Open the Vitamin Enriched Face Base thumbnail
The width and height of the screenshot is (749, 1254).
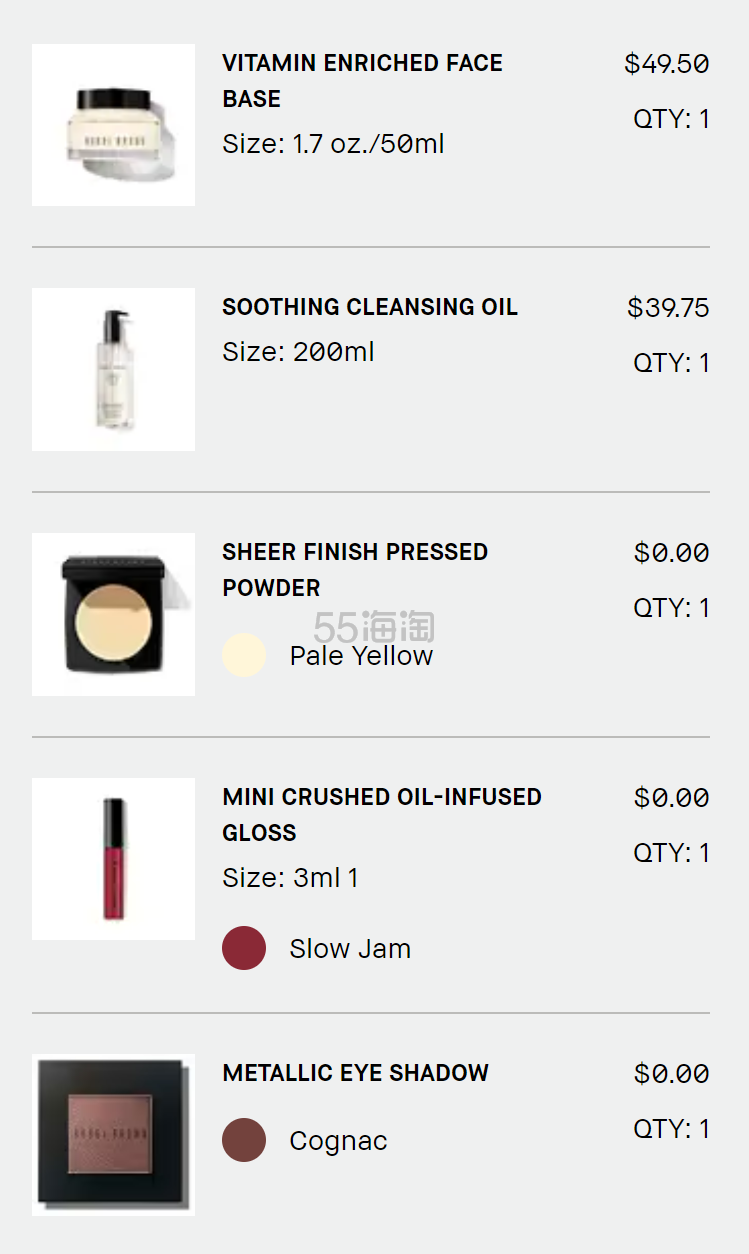[x=113, y=125]
